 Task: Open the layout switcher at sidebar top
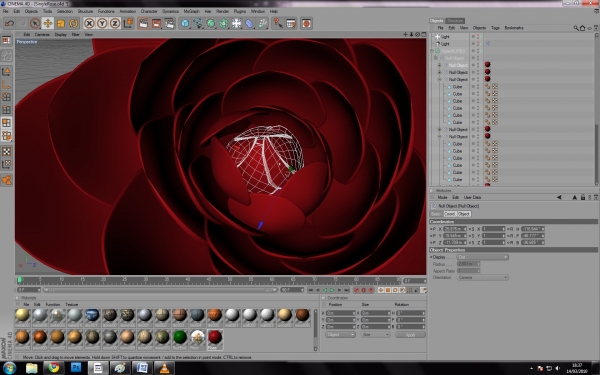pos(7,40)
